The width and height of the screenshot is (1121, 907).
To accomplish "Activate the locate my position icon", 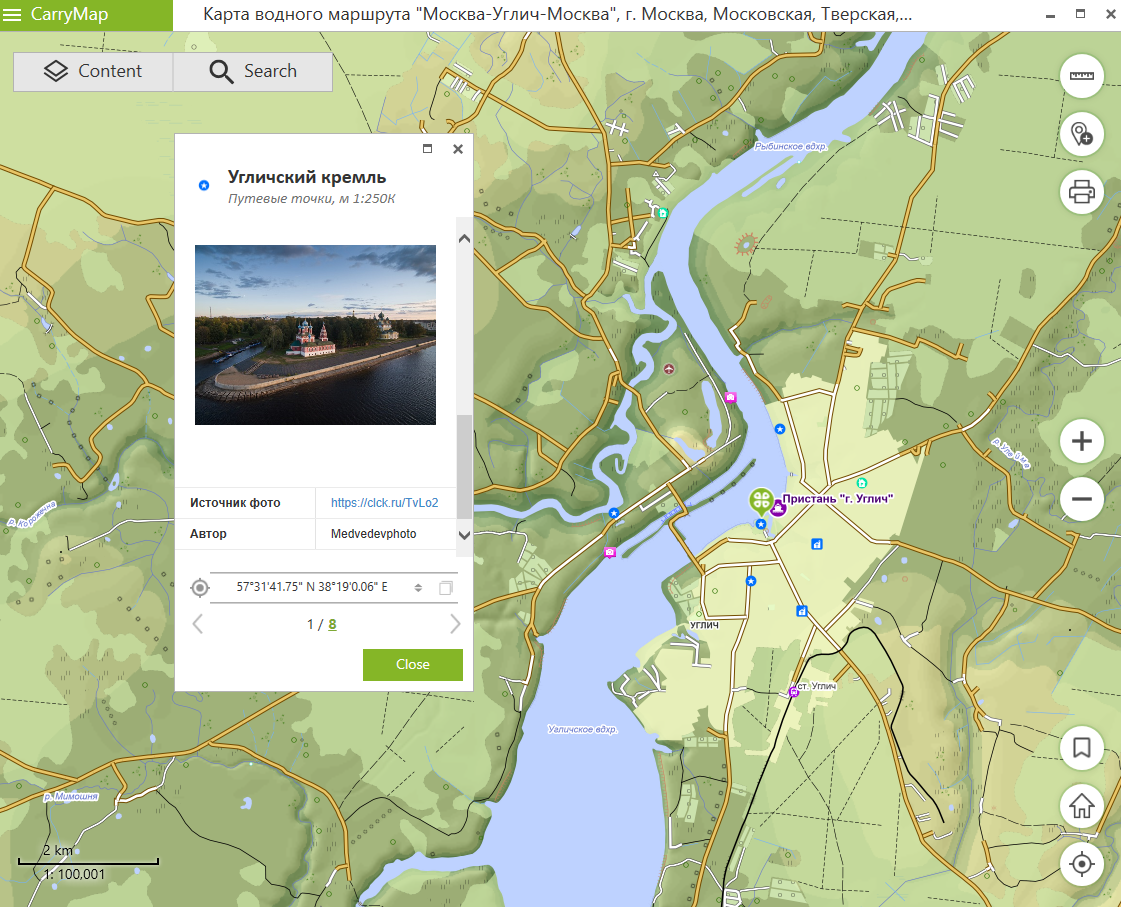I will tap(1081, 863).
